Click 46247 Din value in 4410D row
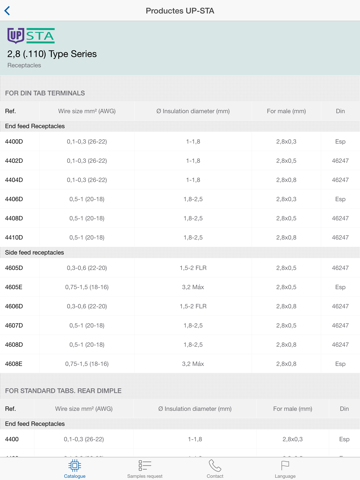 click(340, 237)
